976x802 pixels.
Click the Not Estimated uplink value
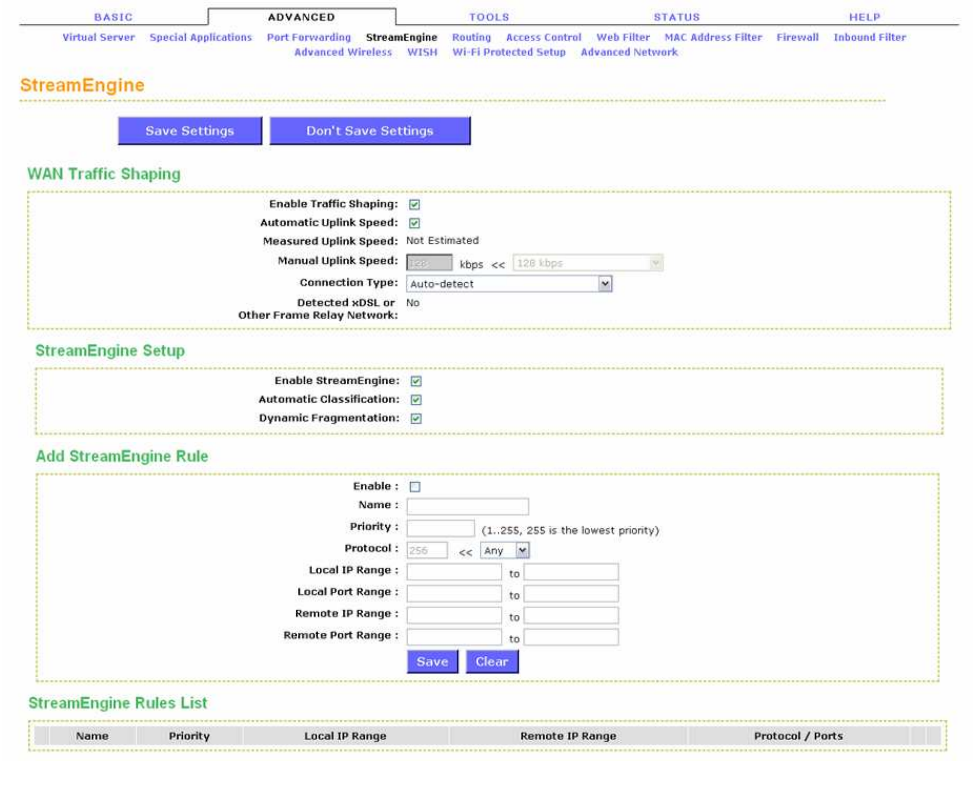click(443, 240)
